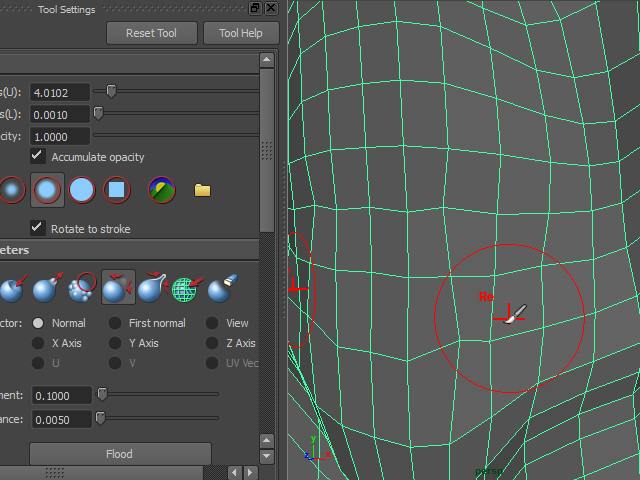Select the Erase sculpt operation icon
Screen dimensions: 640x480
pyautogui.click(x=221, y=289)
